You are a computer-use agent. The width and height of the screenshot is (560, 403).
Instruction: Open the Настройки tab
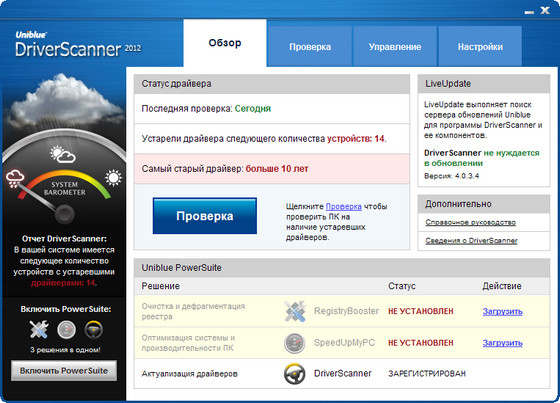[480, 47]
